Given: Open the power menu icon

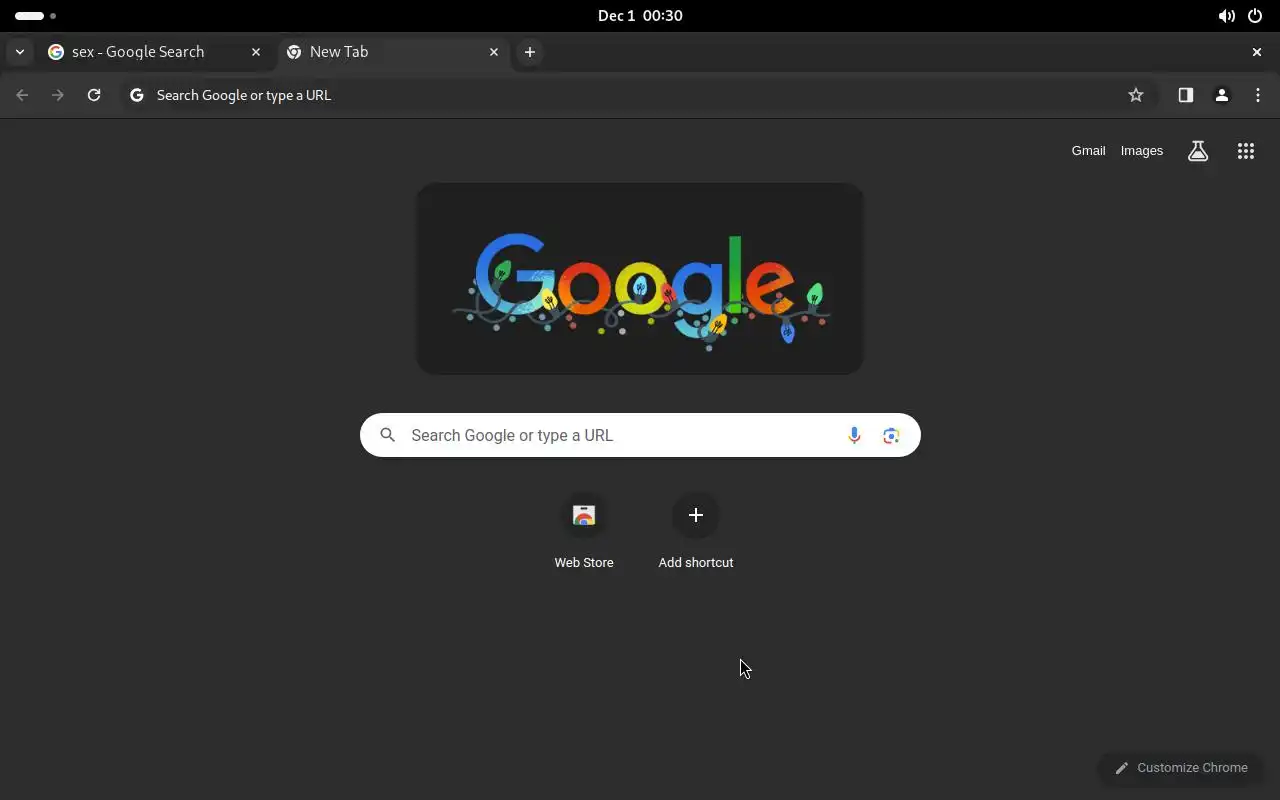Looking at the screenshot, I should click(1255, 16).
